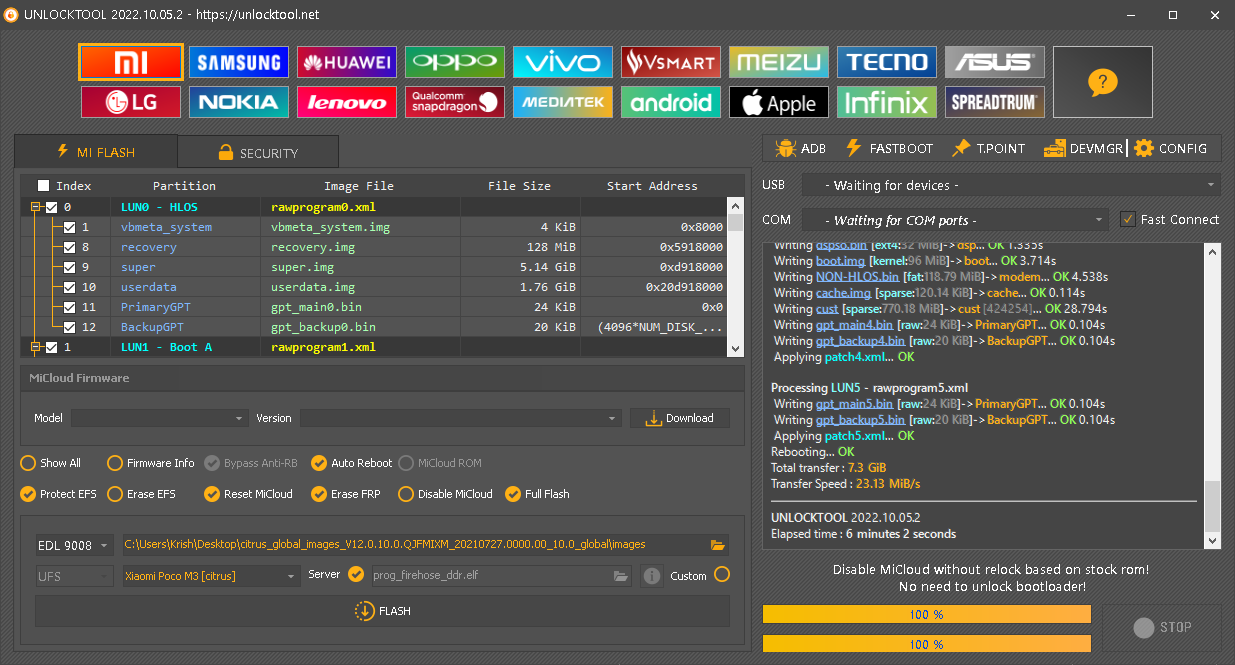Select the Lenovo brand icon
The image size is (1235, 665).
point(347,102)
